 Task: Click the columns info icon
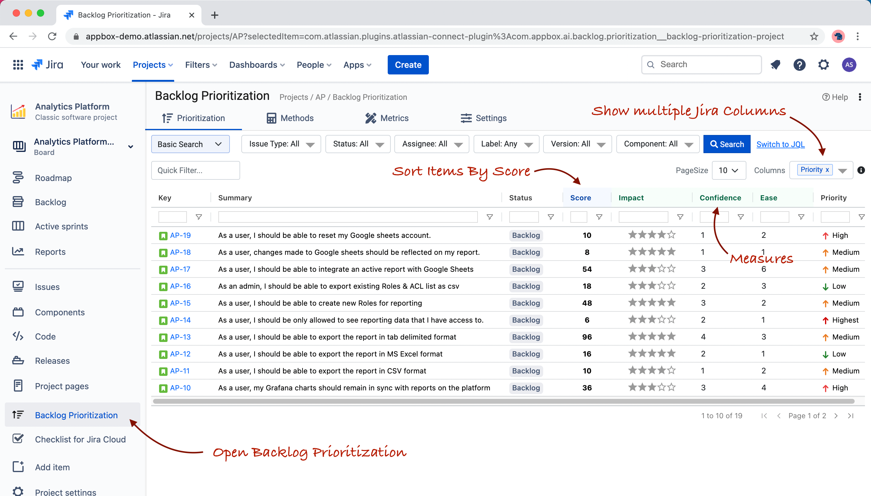click(x=861, y=171)
